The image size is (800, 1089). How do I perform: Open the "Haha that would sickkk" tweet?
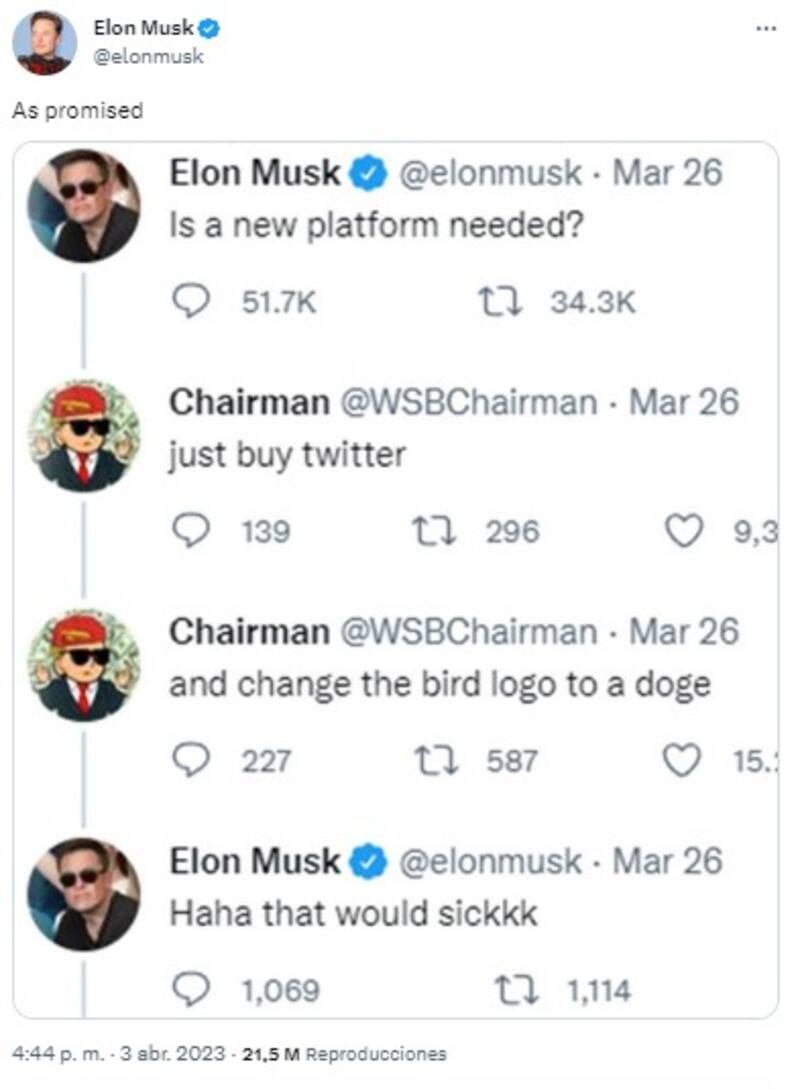353,913
